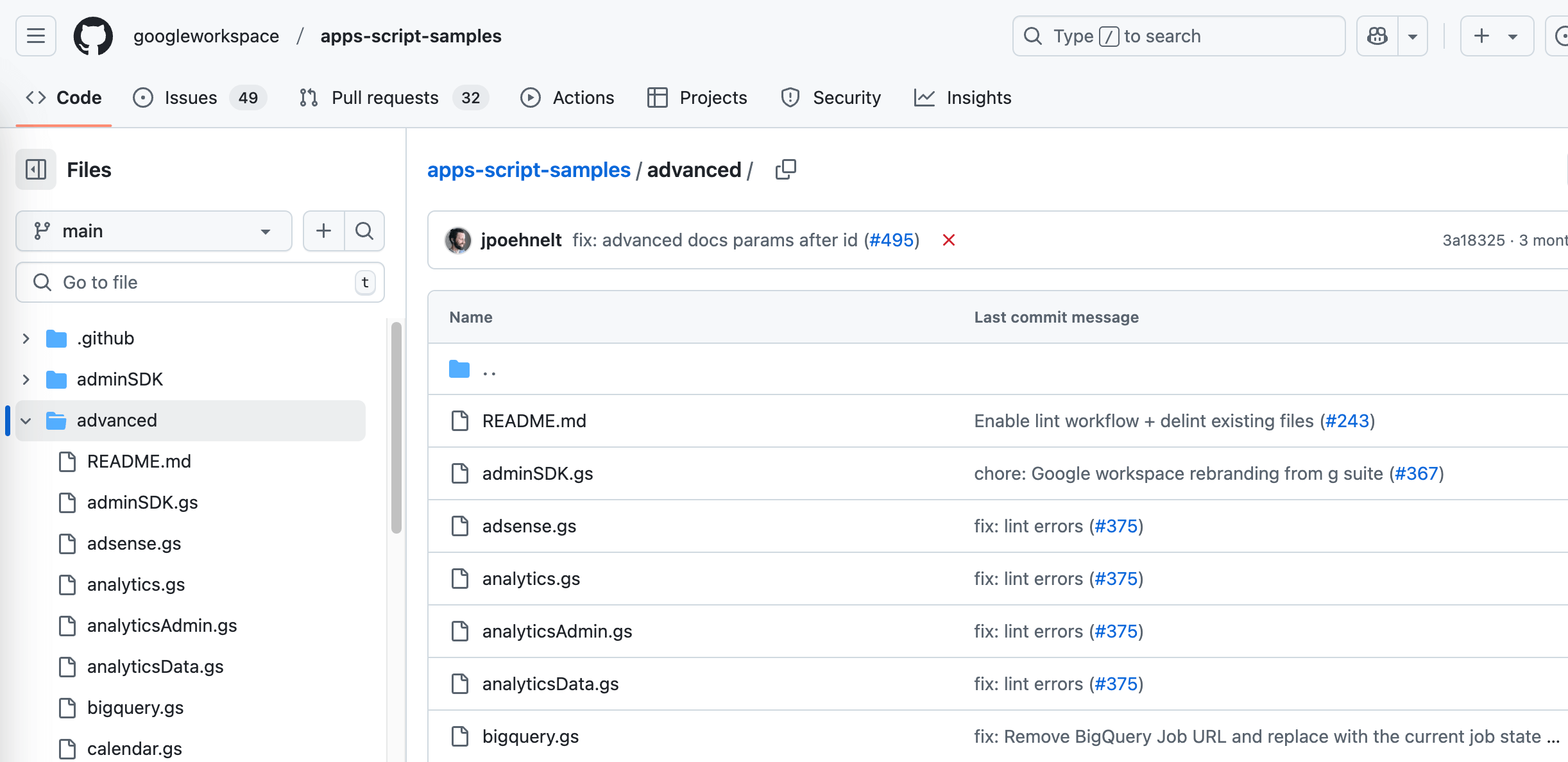
Task: Go to GitHub home via Octocat logo
Action: click(93, 36)
